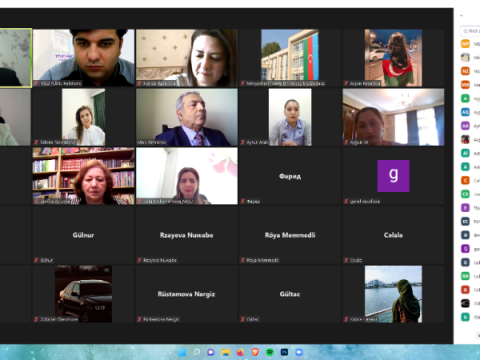Select the Gülnur participant tile
The image size is (480, 360).
(84, 235)
